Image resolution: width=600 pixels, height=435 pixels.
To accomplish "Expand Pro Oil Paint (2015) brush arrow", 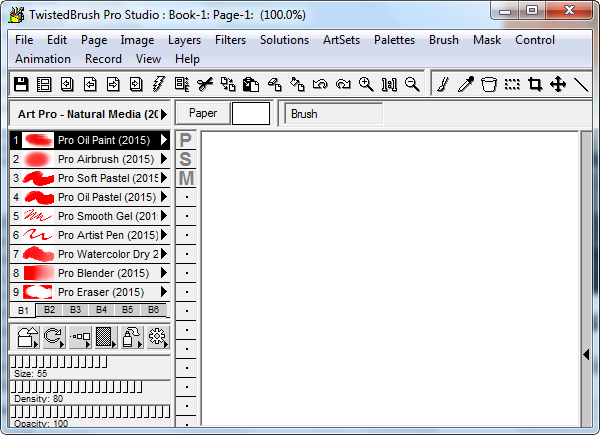I will tap(164, 140).
